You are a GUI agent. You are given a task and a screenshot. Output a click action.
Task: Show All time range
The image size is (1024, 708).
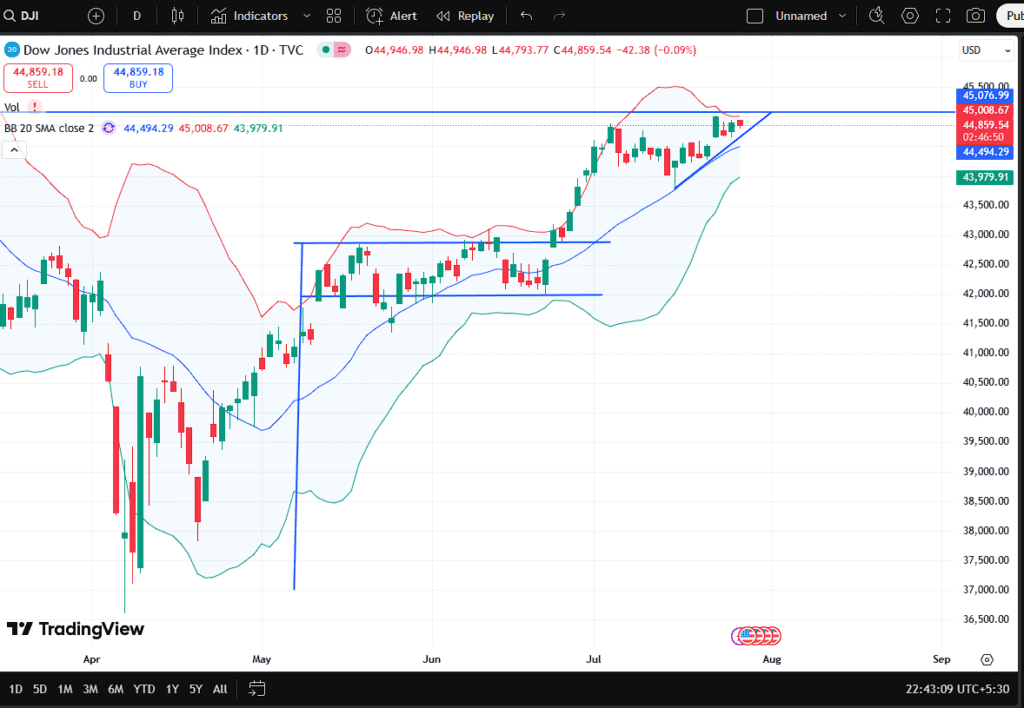[220, 689]
